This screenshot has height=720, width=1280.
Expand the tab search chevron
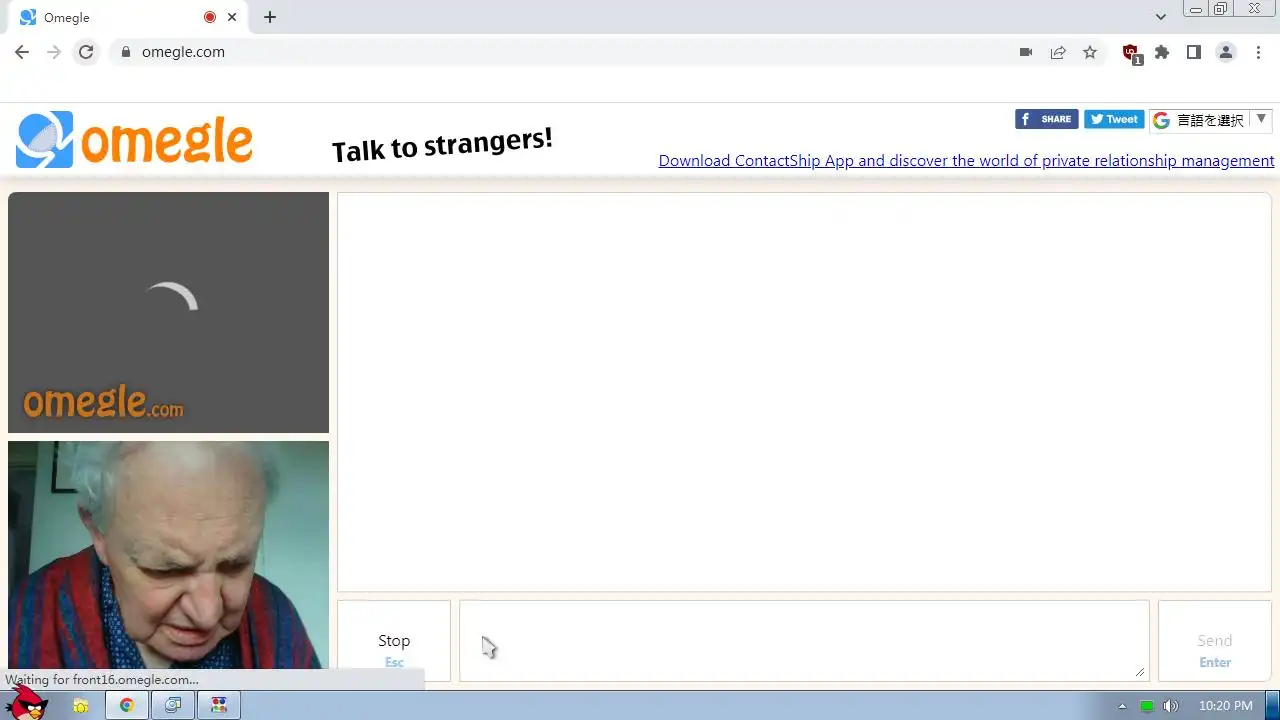coord(1160,17)
